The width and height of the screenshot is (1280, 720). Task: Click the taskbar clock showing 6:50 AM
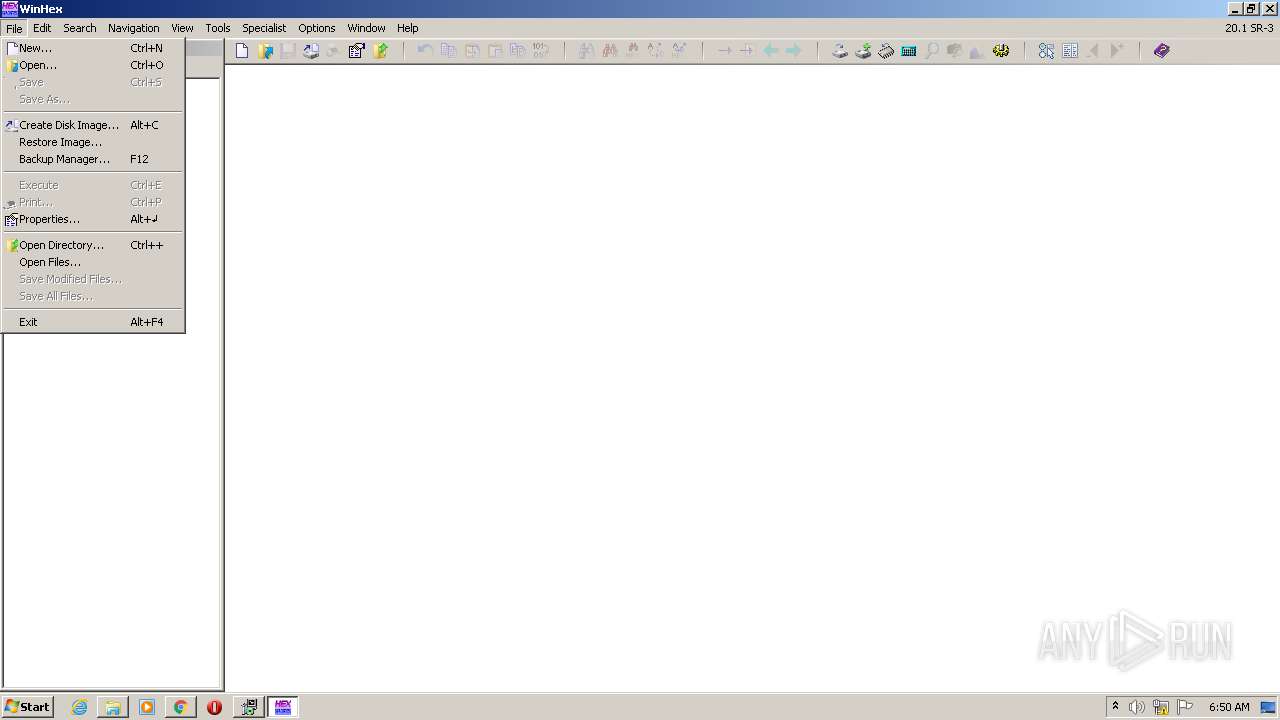tap(1229, 707)
